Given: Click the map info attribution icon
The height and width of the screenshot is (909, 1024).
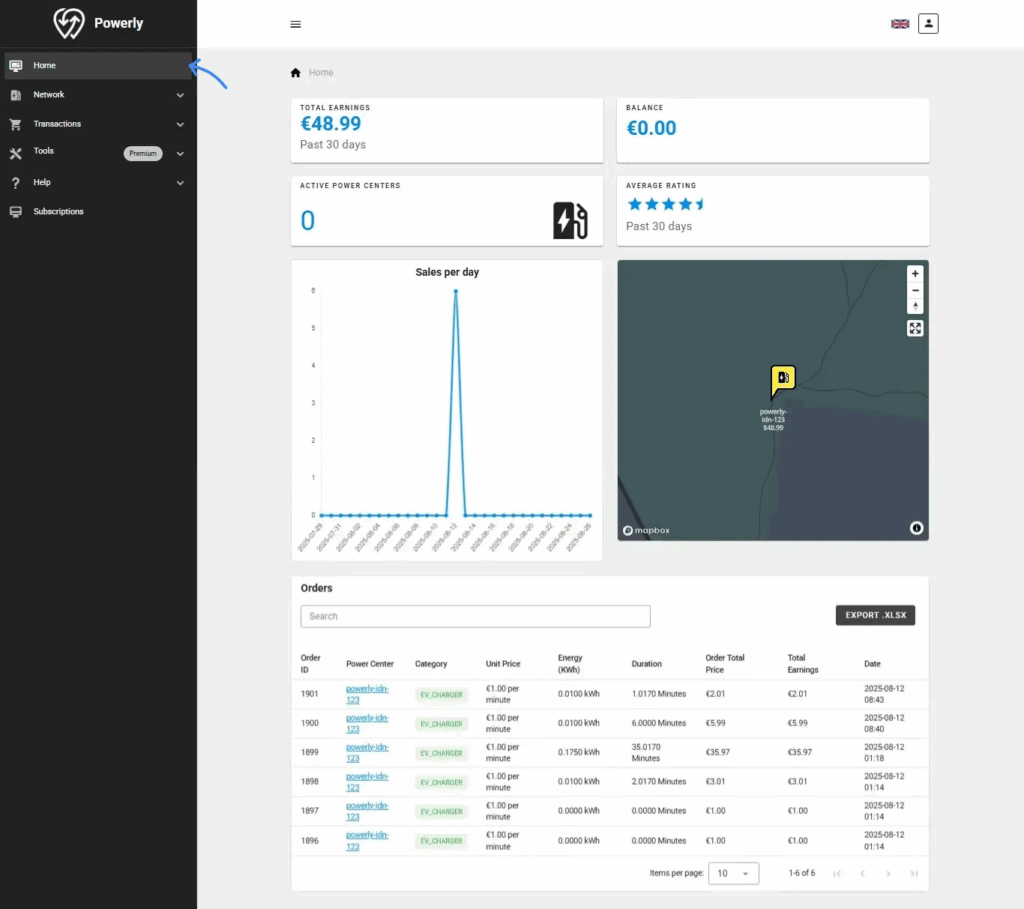Looking at the screenshot, I should [916, 528].
